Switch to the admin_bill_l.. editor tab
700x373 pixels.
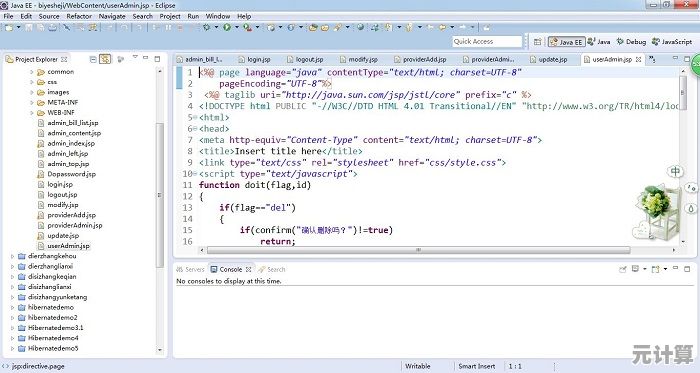(x=200, y=59)
